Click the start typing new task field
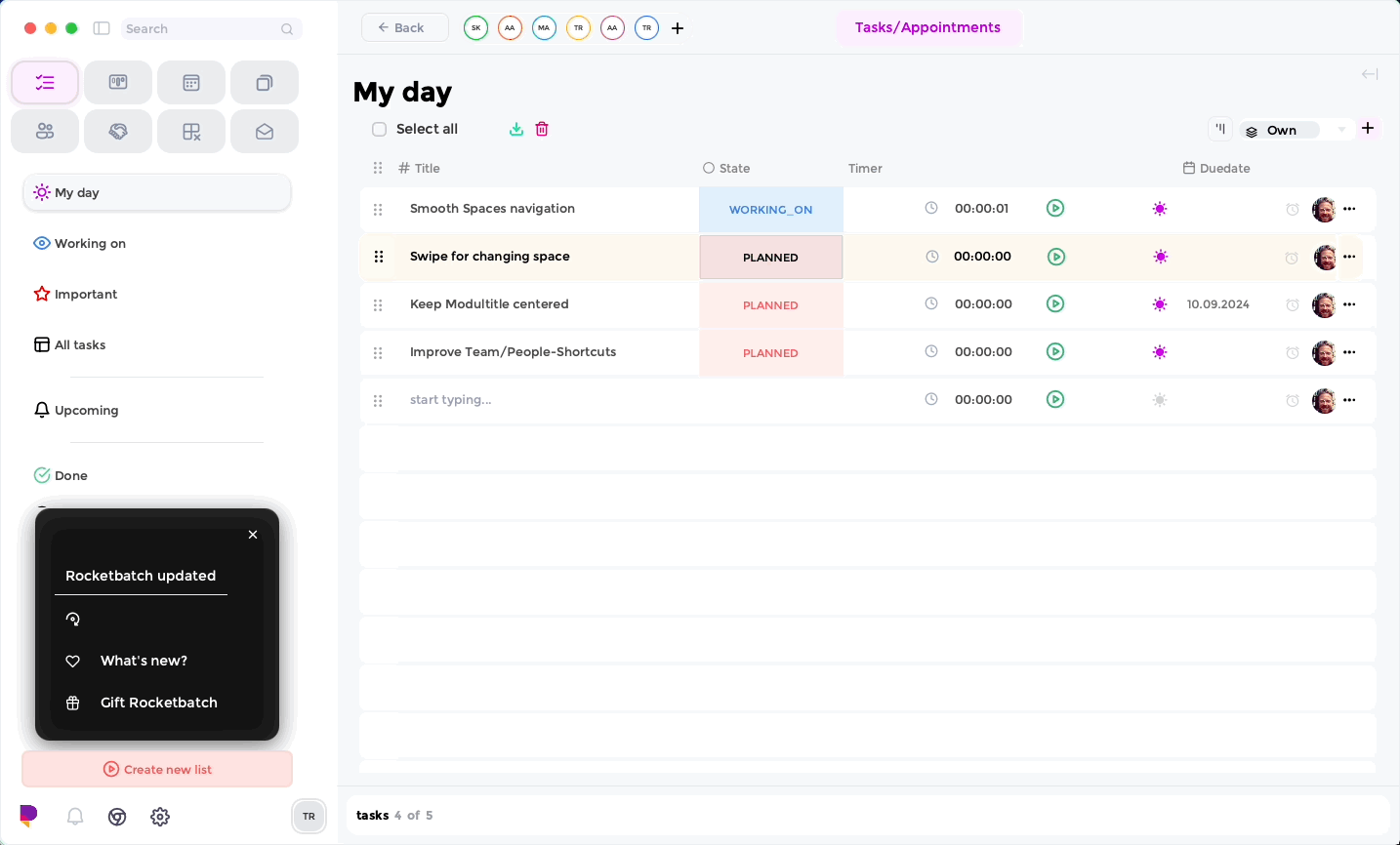This screenshot has height=845, width=1400. tap(547, 400)
